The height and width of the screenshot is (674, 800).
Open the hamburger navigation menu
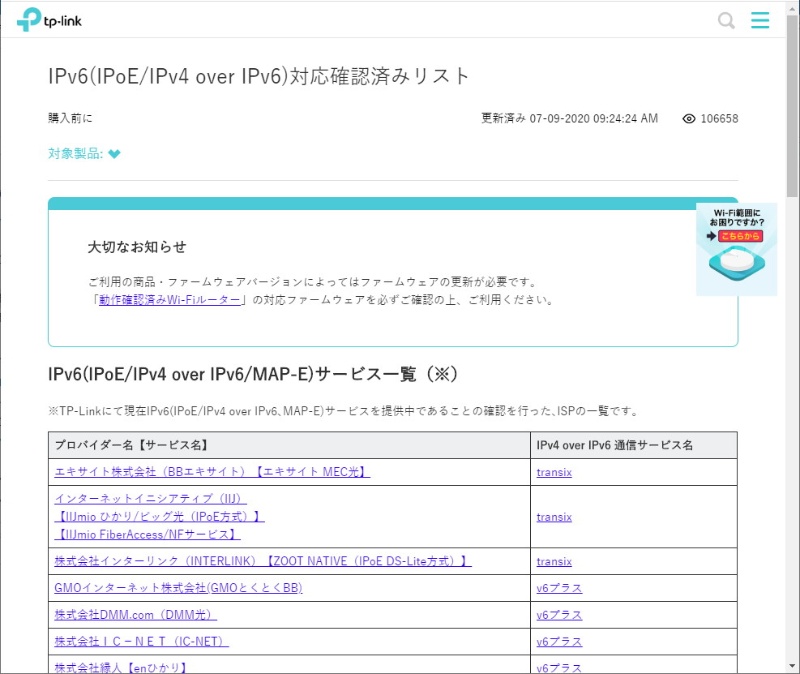point(760,19)
